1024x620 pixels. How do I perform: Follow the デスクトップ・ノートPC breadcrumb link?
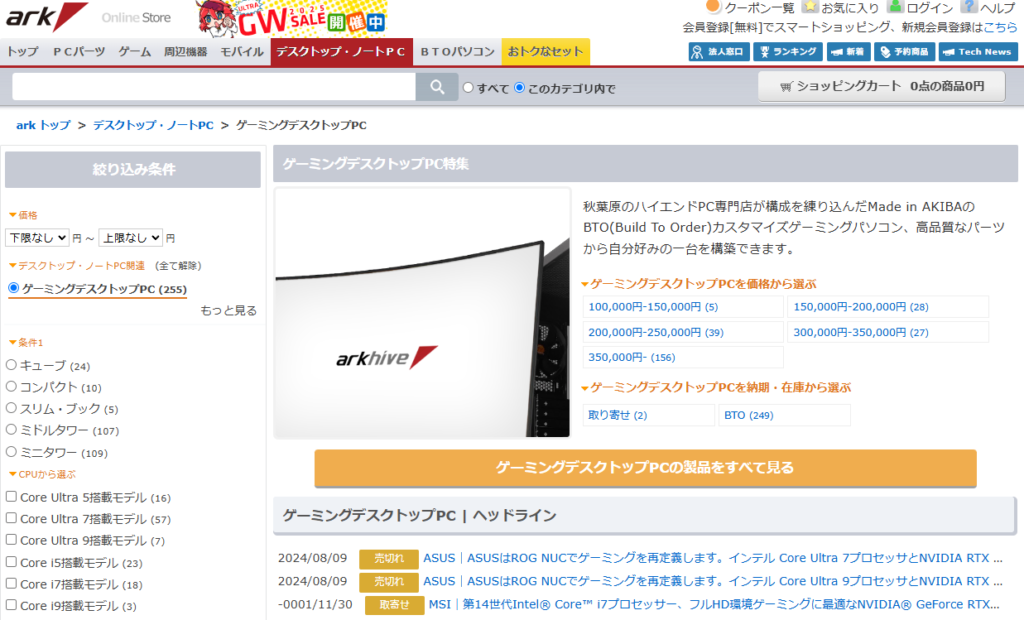pos(153,125)
